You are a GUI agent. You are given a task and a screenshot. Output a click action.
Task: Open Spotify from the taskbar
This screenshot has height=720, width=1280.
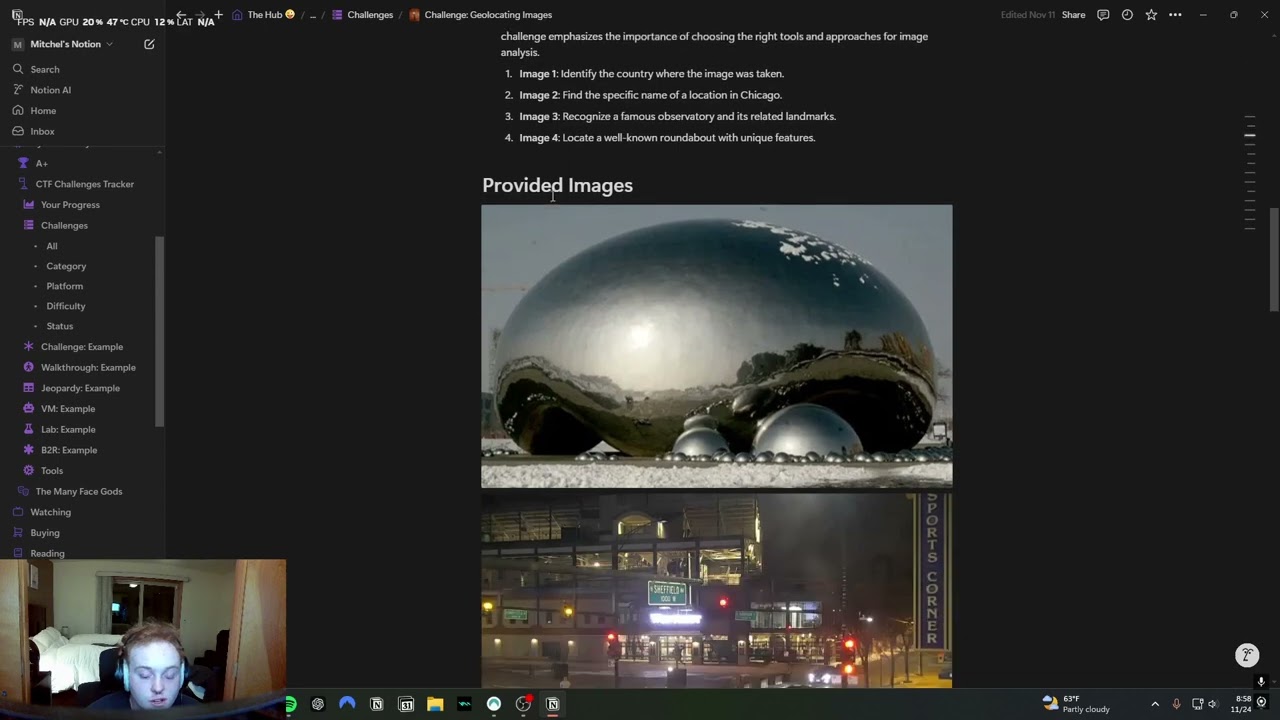point(290,704)
